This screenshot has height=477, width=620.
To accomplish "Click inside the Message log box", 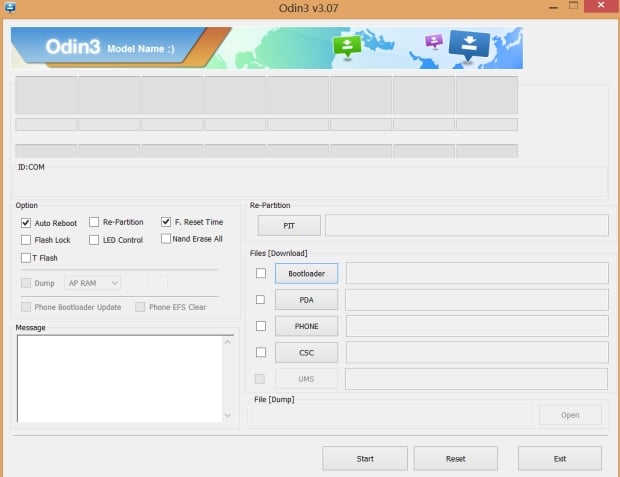I will 119,379.
